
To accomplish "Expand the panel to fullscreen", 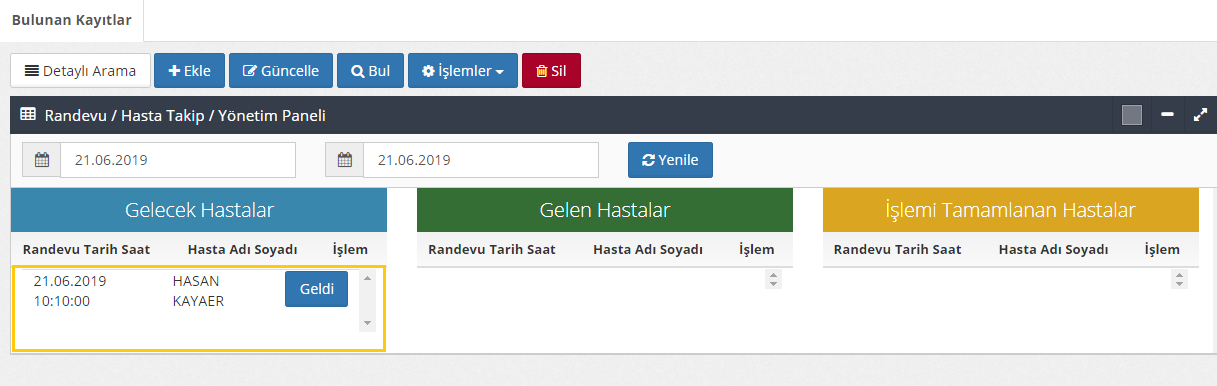I will click(1201, 115).
